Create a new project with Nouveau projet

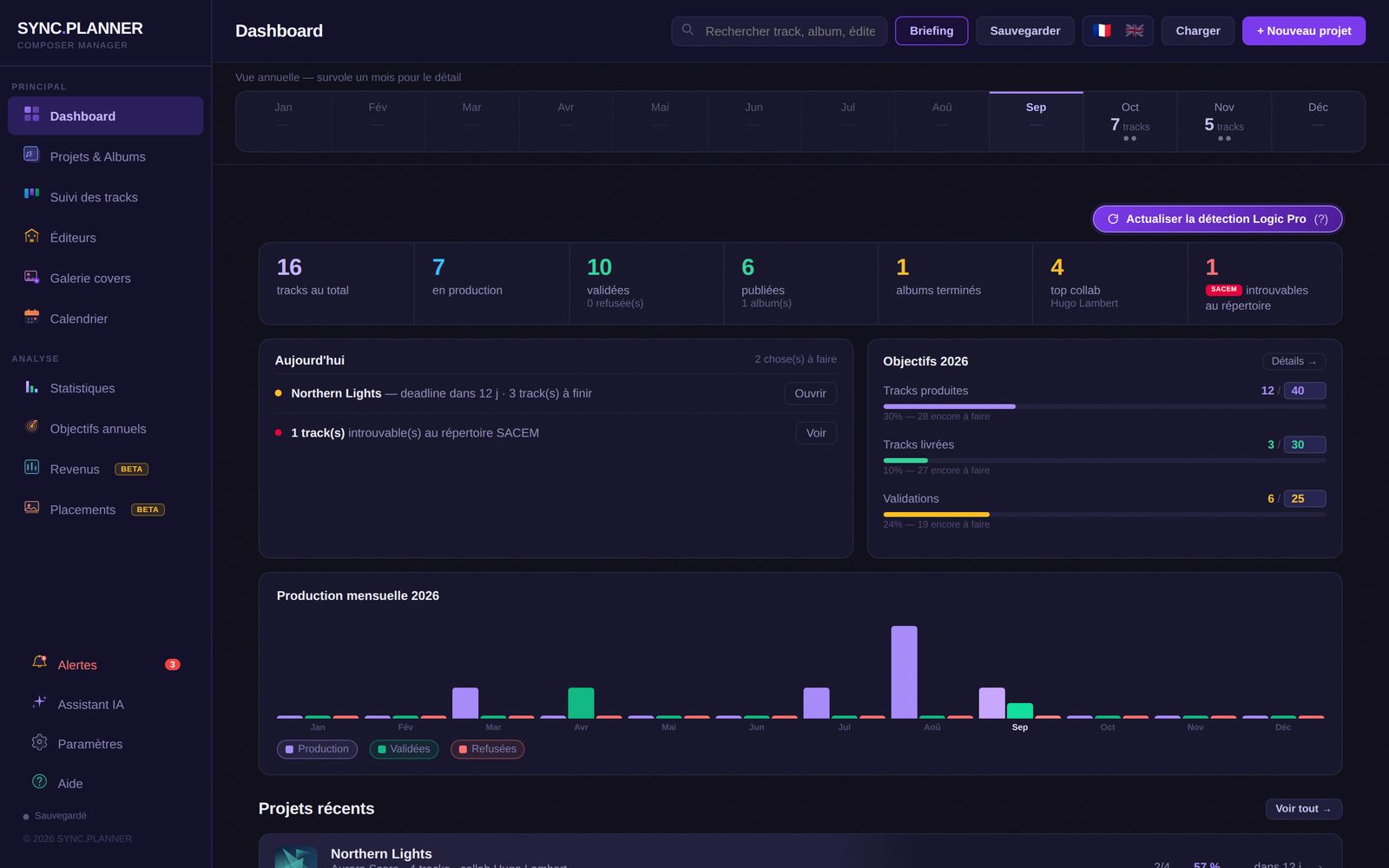tap(1304, 30)
